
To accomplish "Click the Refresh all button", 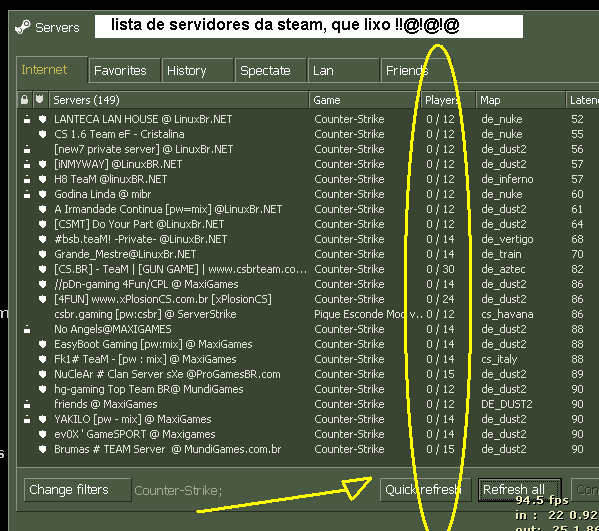I will click(519, 489).
